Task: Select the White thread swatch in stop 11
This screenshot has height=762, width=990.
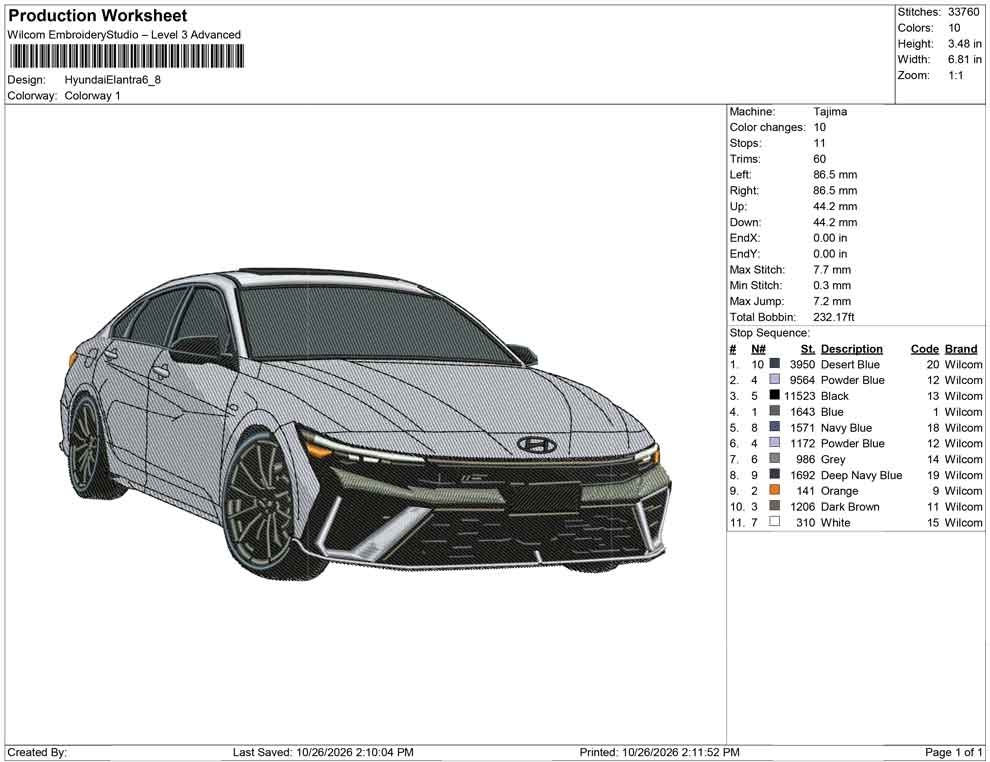Action: pyautogui.click(x=774, y=521)
